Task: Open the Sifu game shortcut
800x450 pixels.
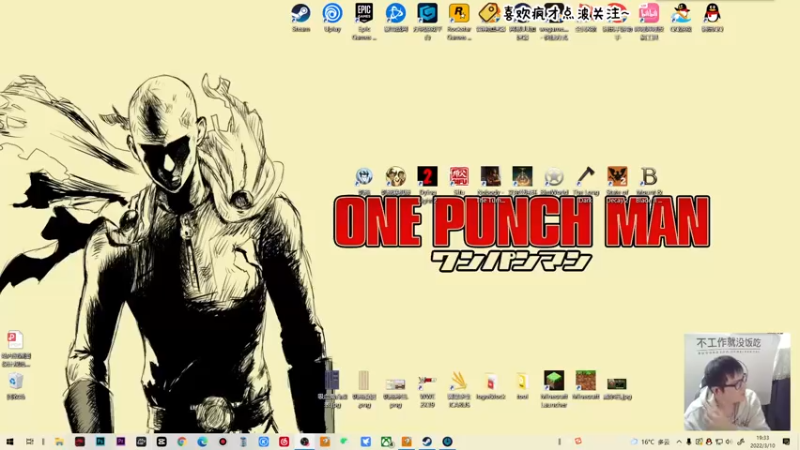Action: click(x=459, y=180)
